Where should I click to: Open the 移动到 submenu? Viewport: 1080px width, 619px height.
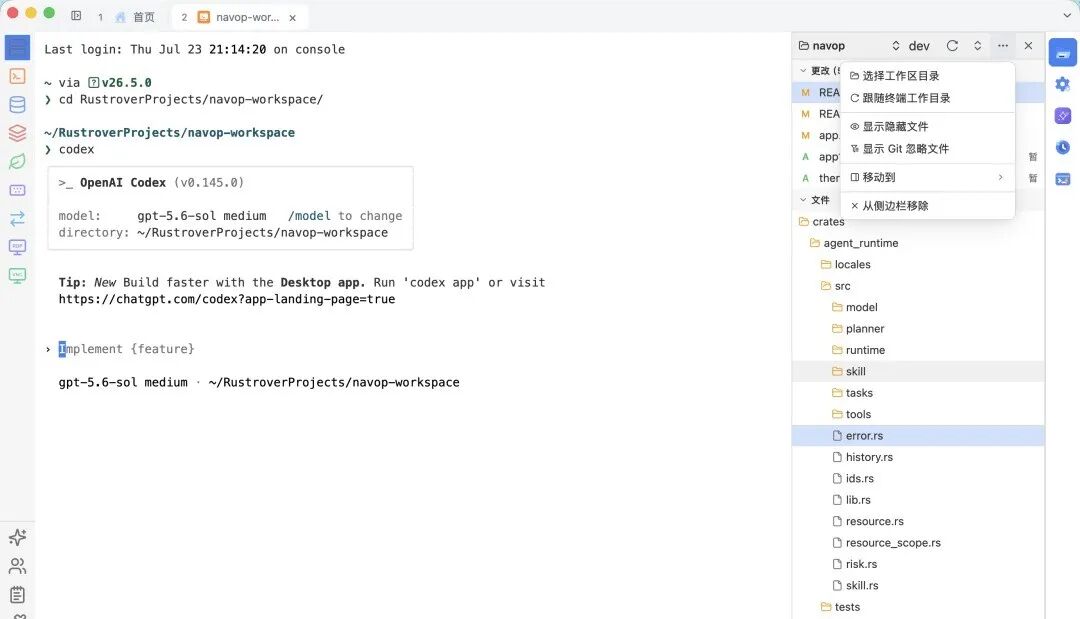[927, 177]
